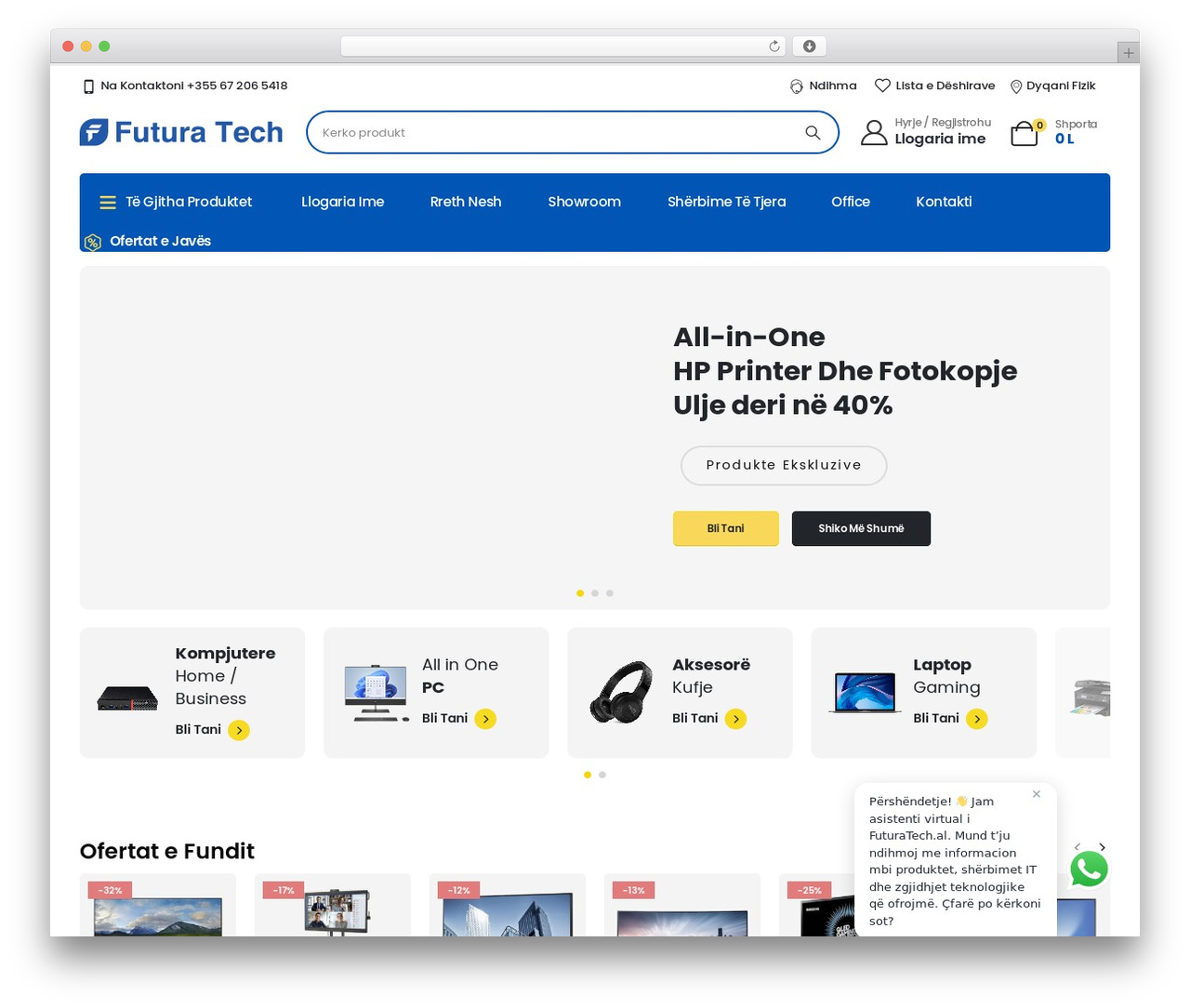
Task: Click the phone icon beside Na Kontaktoni
Action: pyautogui.click(x=88, y=86)
